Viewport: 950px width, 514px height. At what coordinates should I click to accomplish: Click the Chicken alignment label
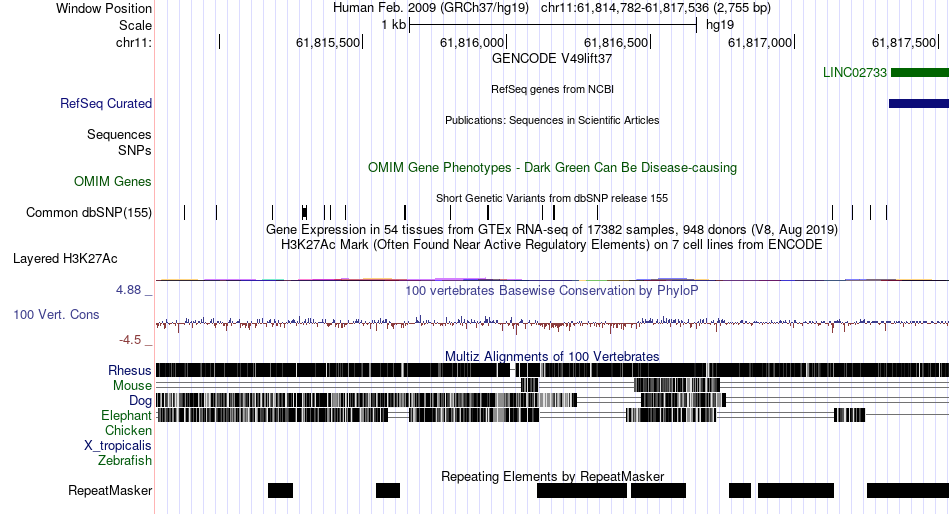pyautogui.click(x=128, y=430)
